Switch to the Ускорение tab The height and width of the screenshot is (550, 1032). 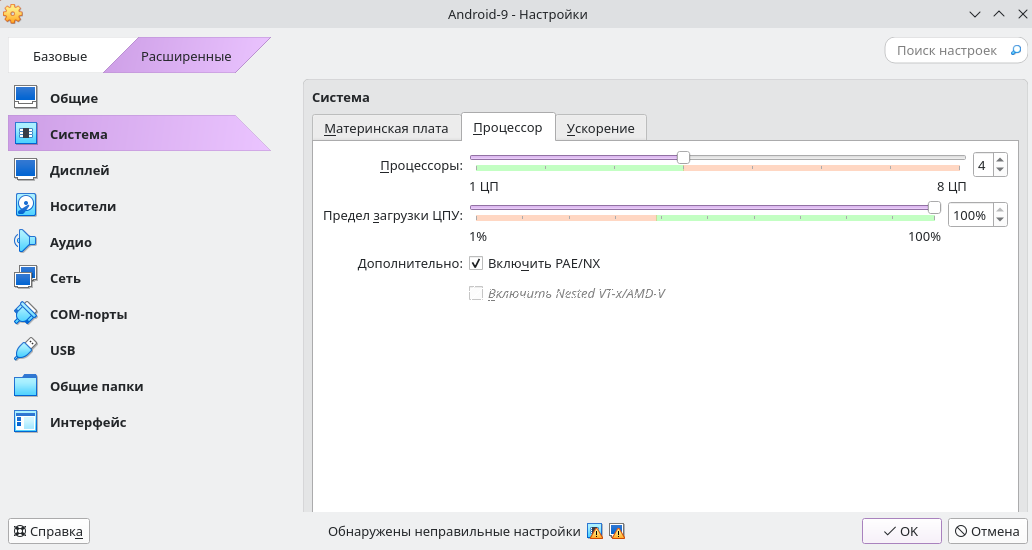tap(600, 129)
